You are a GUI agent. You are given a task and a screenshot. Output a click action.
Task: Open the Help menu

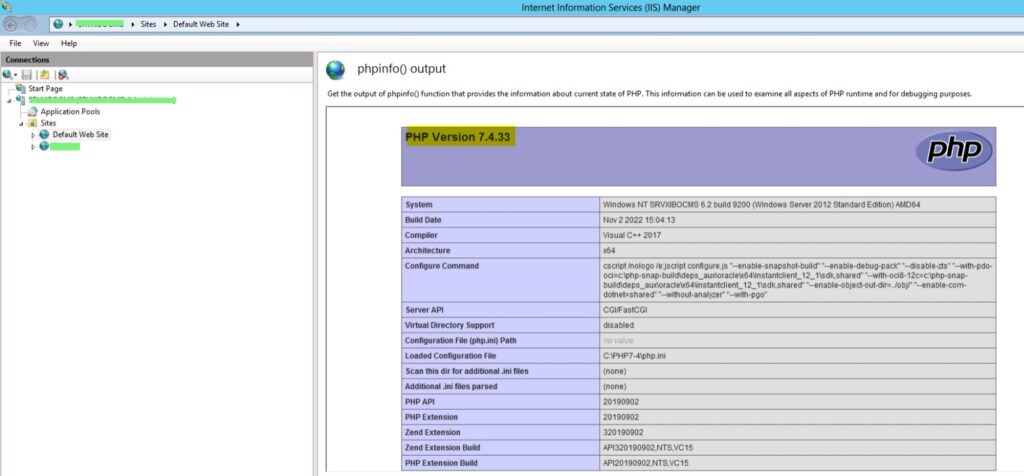coord(69,43)
